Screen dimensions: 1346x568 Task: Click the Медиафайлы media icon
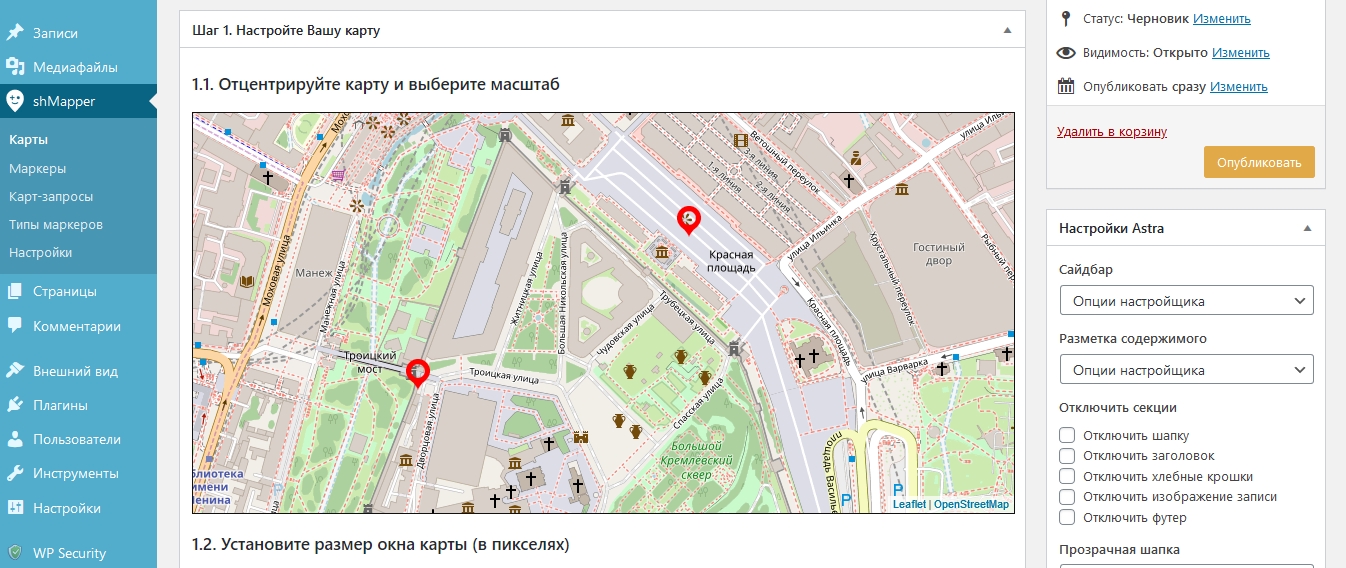coord(15,67)
